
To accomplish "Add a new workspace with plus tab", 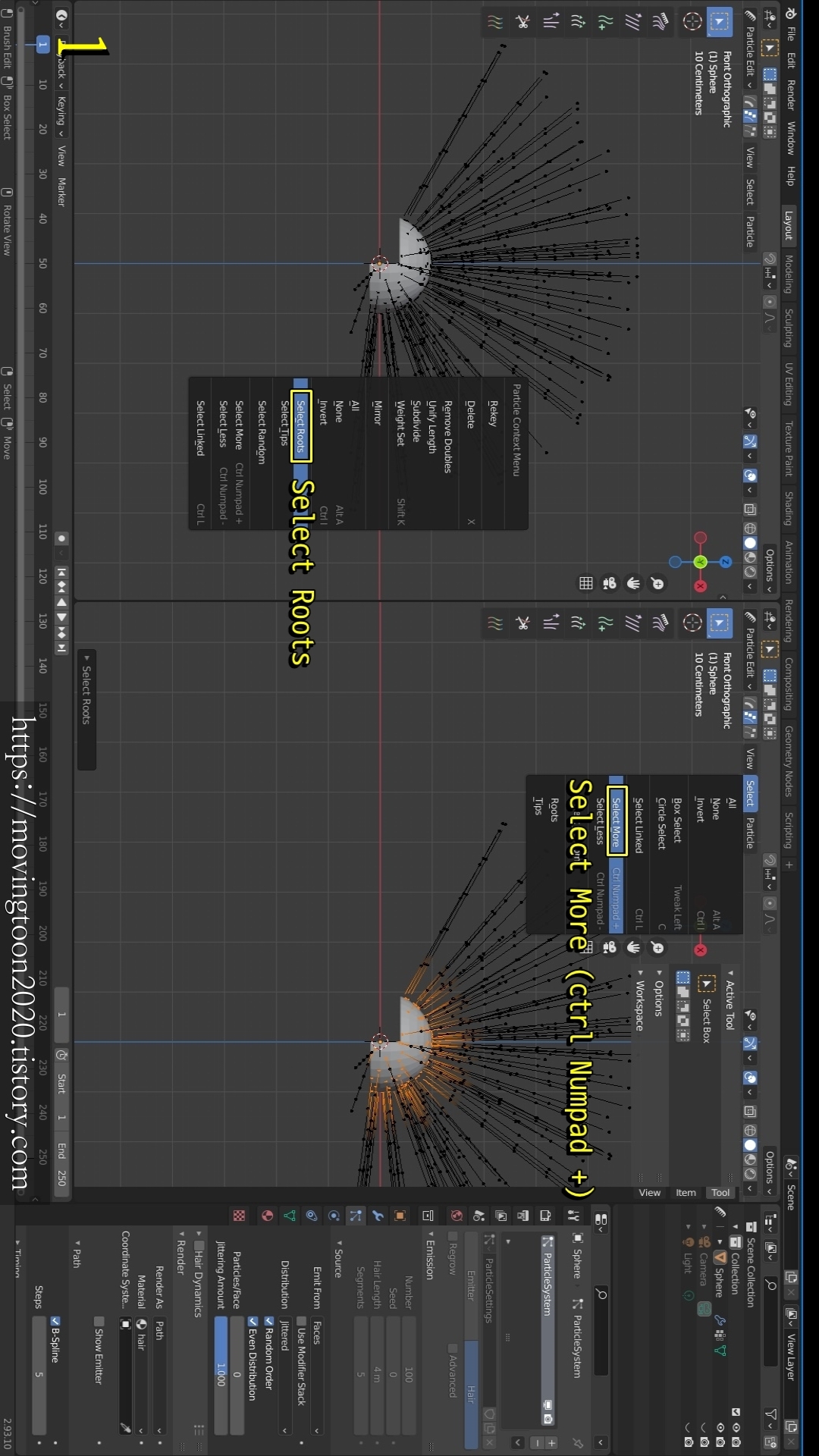I will pyautogui.click(x=790, y=864).
